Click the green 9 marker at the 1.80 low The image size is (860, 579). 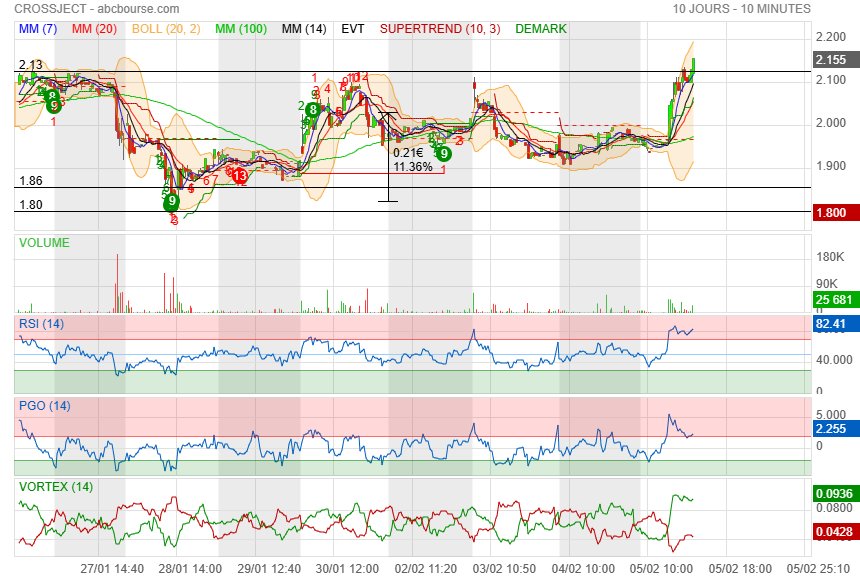(172, 201)
